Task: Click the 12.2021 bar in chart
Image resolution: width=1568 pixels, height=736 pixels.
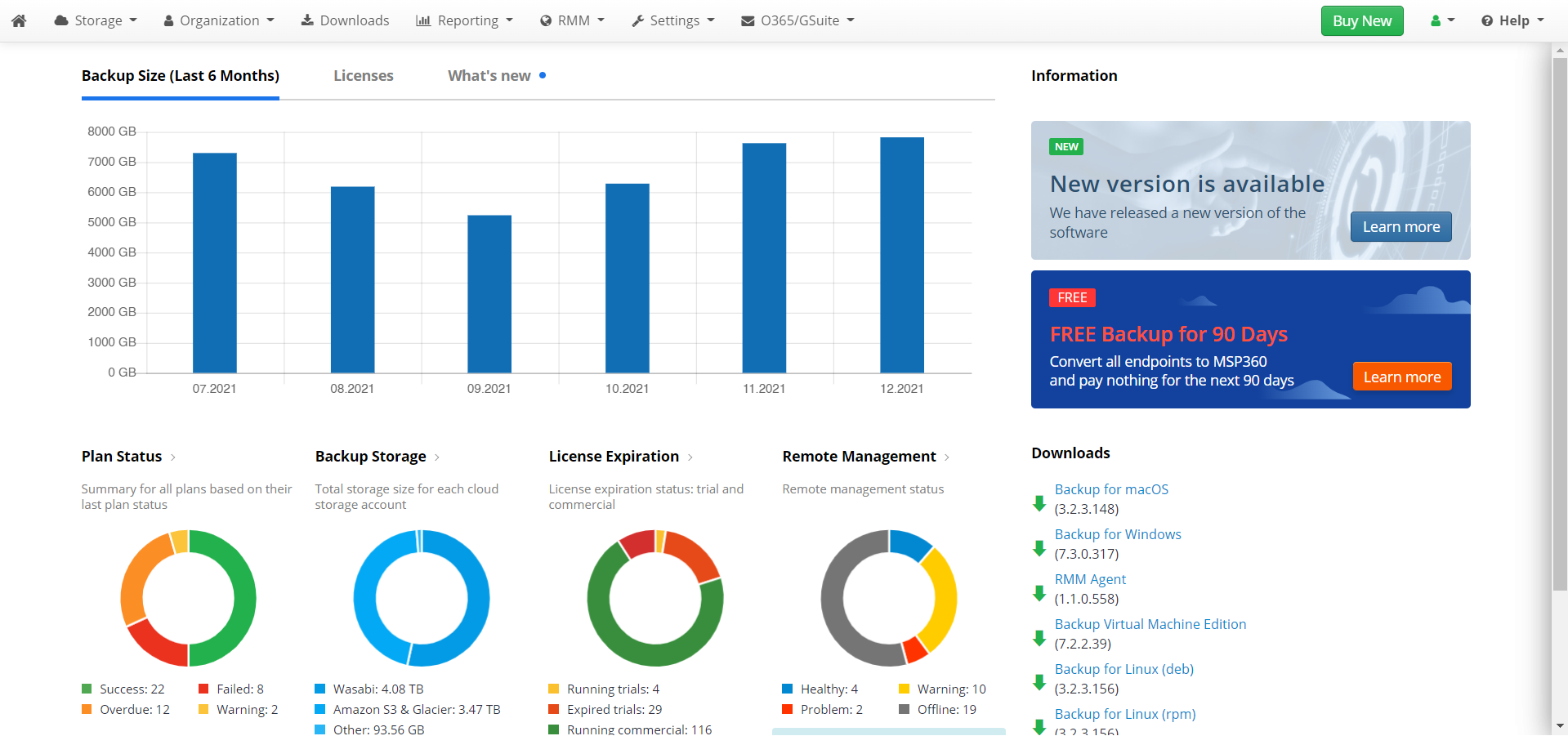Action: tap(901, 255)
